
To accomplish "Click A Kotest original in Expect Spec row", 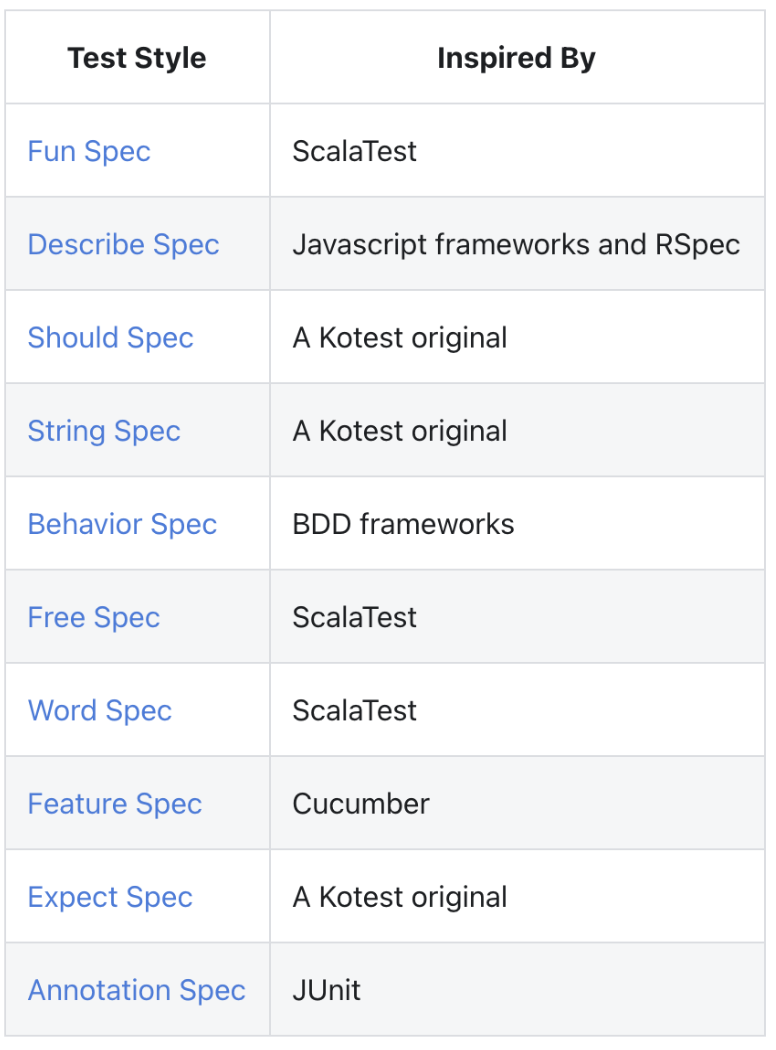I will (x=399, y=897).
